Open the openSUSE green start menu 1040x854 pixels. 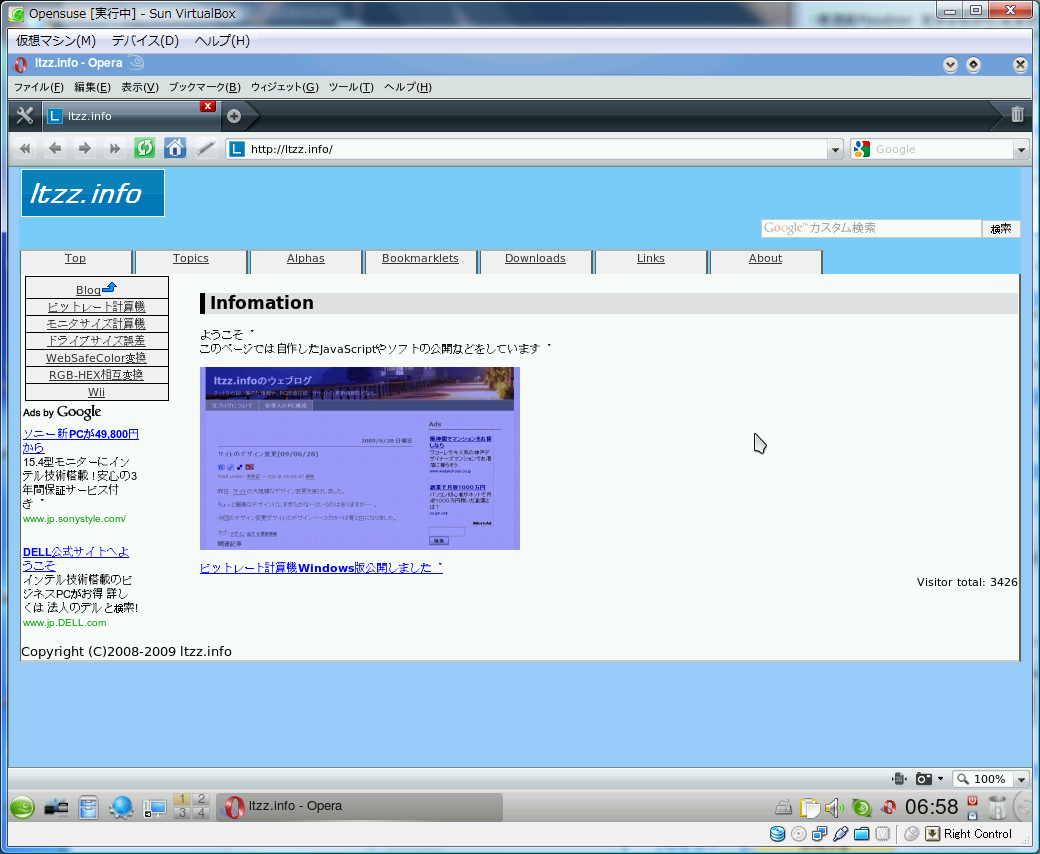(x=23, y=808)
